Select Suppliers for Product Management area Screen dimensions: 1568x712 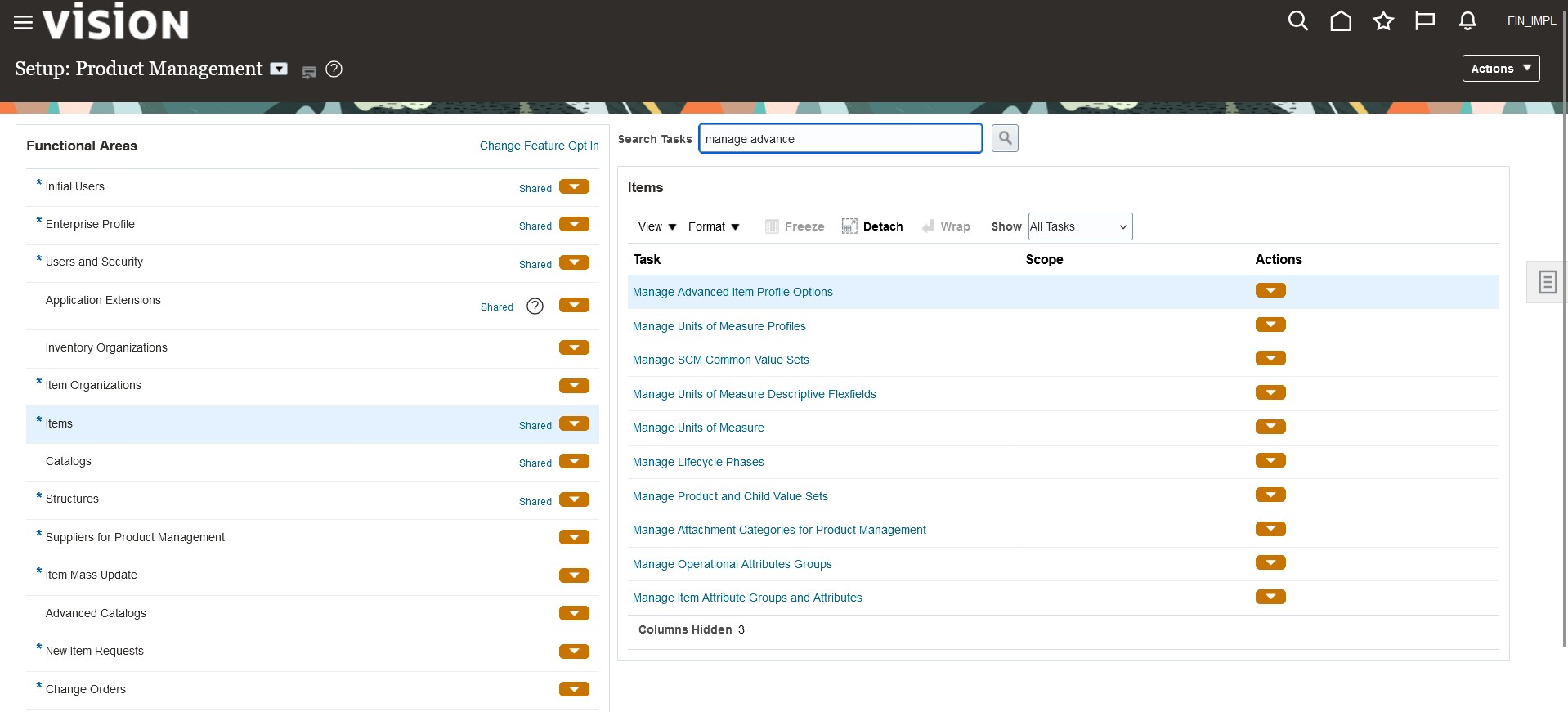[135, 537]
